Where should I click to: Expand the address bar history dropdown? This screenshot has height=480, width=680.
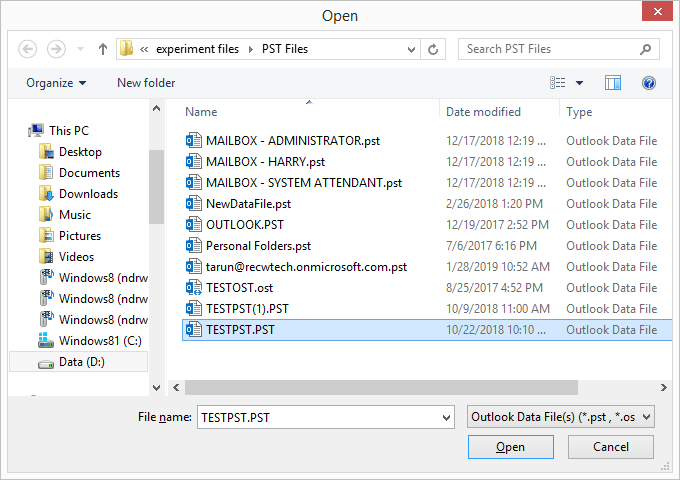(411, 49)
